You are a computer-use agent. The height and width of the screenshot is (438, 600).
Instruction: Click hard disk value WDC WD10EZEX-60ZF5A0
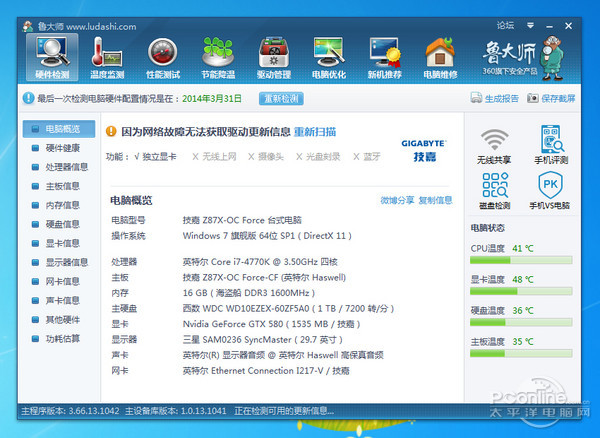coord(289,308)
